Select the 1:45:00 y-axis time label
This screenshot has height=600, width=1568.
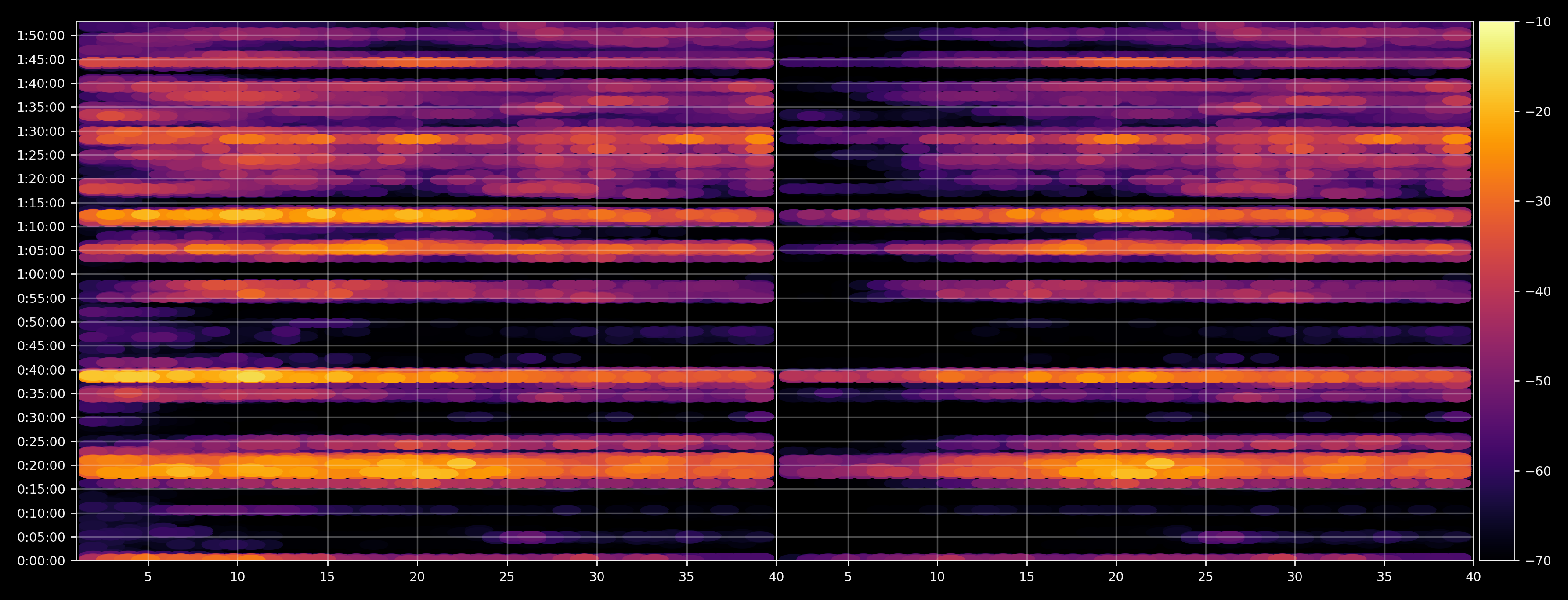(x=41, y=60)
